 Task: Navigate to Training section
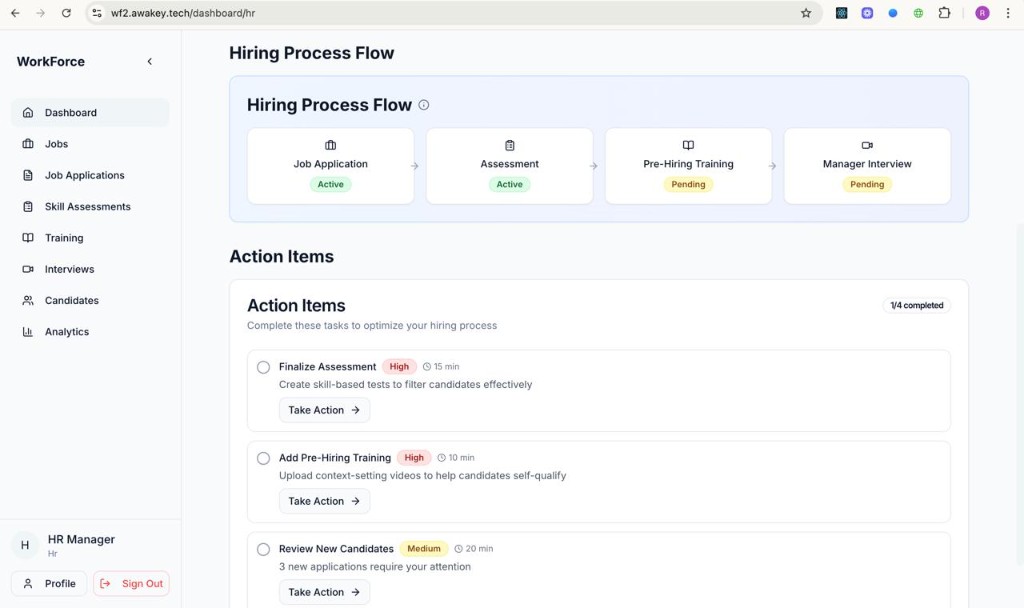90,238
